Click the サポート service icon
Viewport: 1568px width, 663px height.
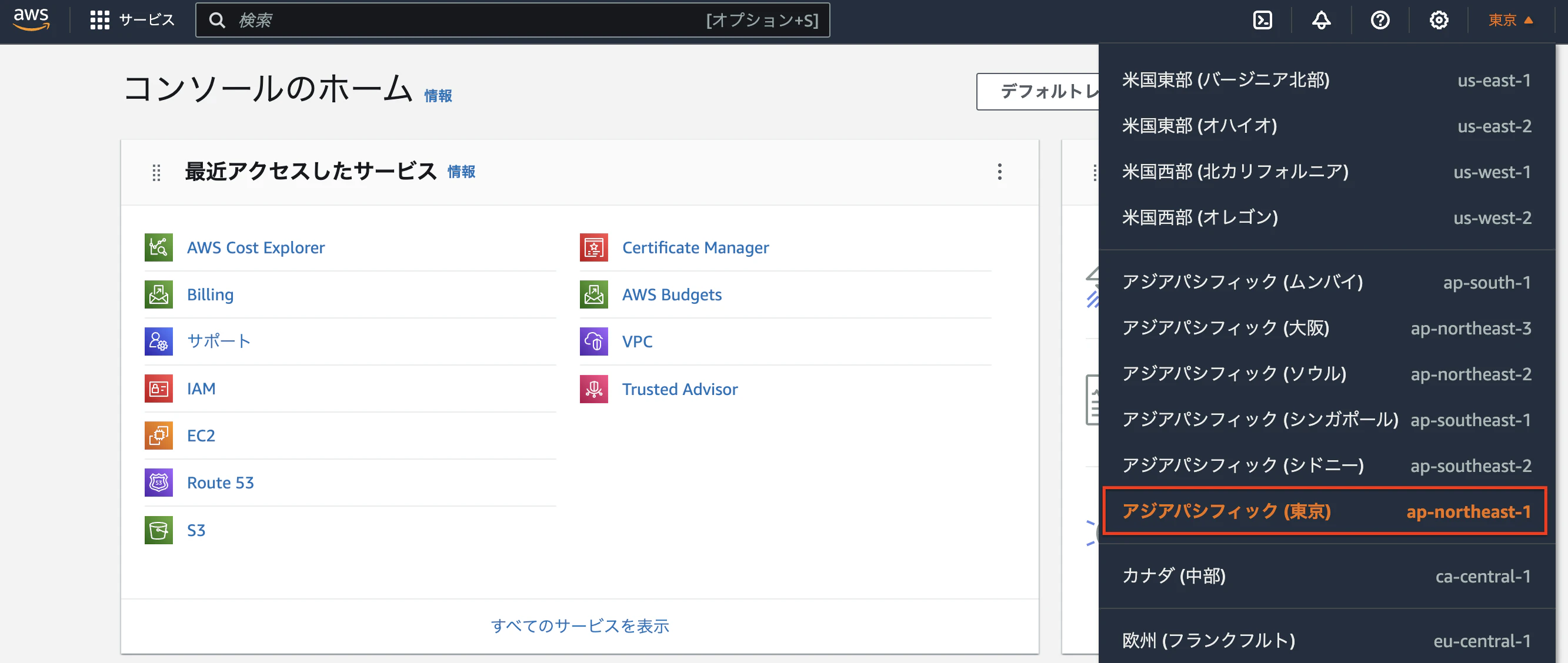[x=159, y=341]
